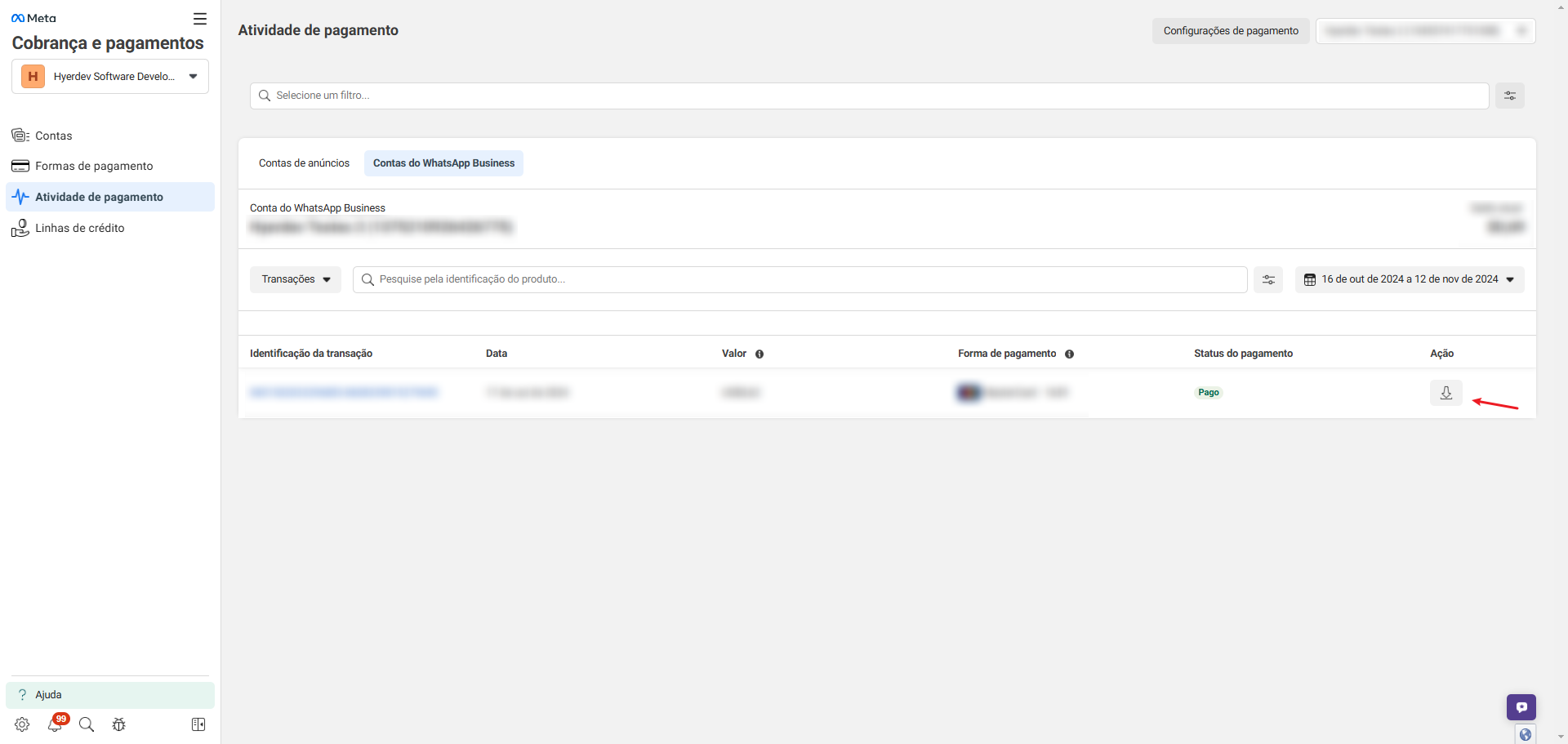Click the product identification search field
The width and height of the screenshot is (1568, 744).
800,279
